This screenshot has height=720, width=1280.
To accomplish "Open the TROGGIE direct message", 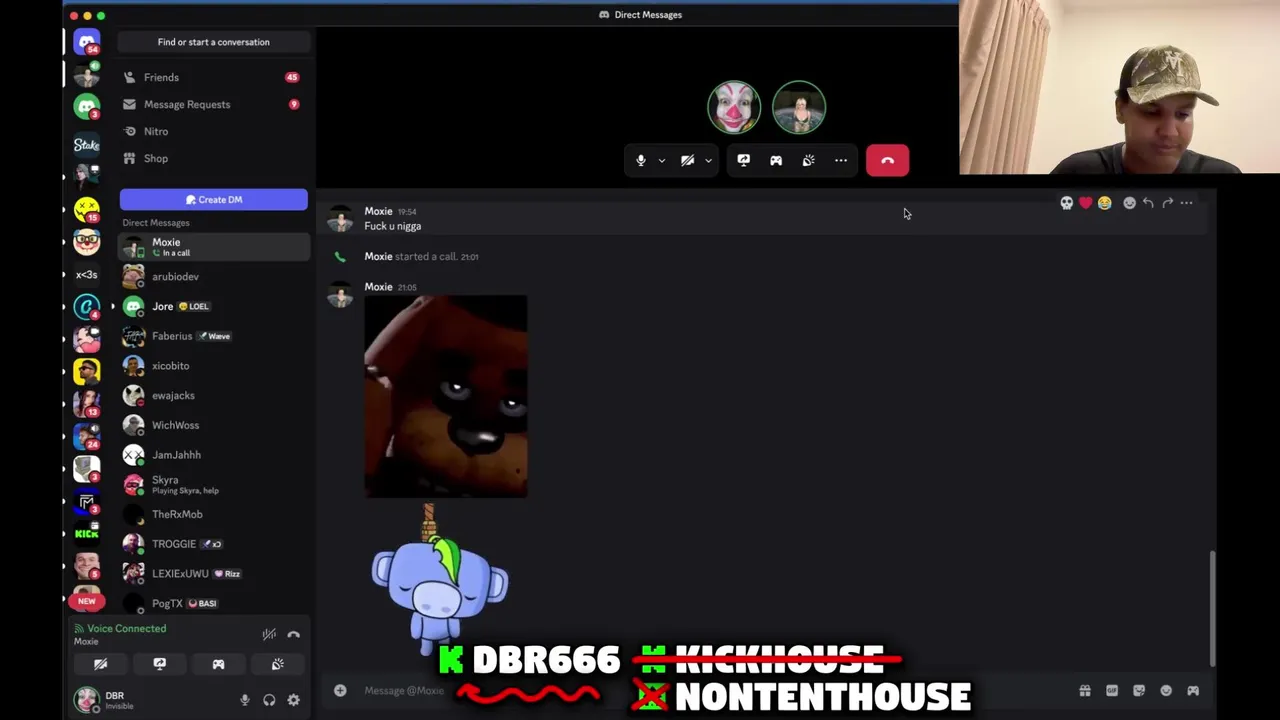I will 213,544.
